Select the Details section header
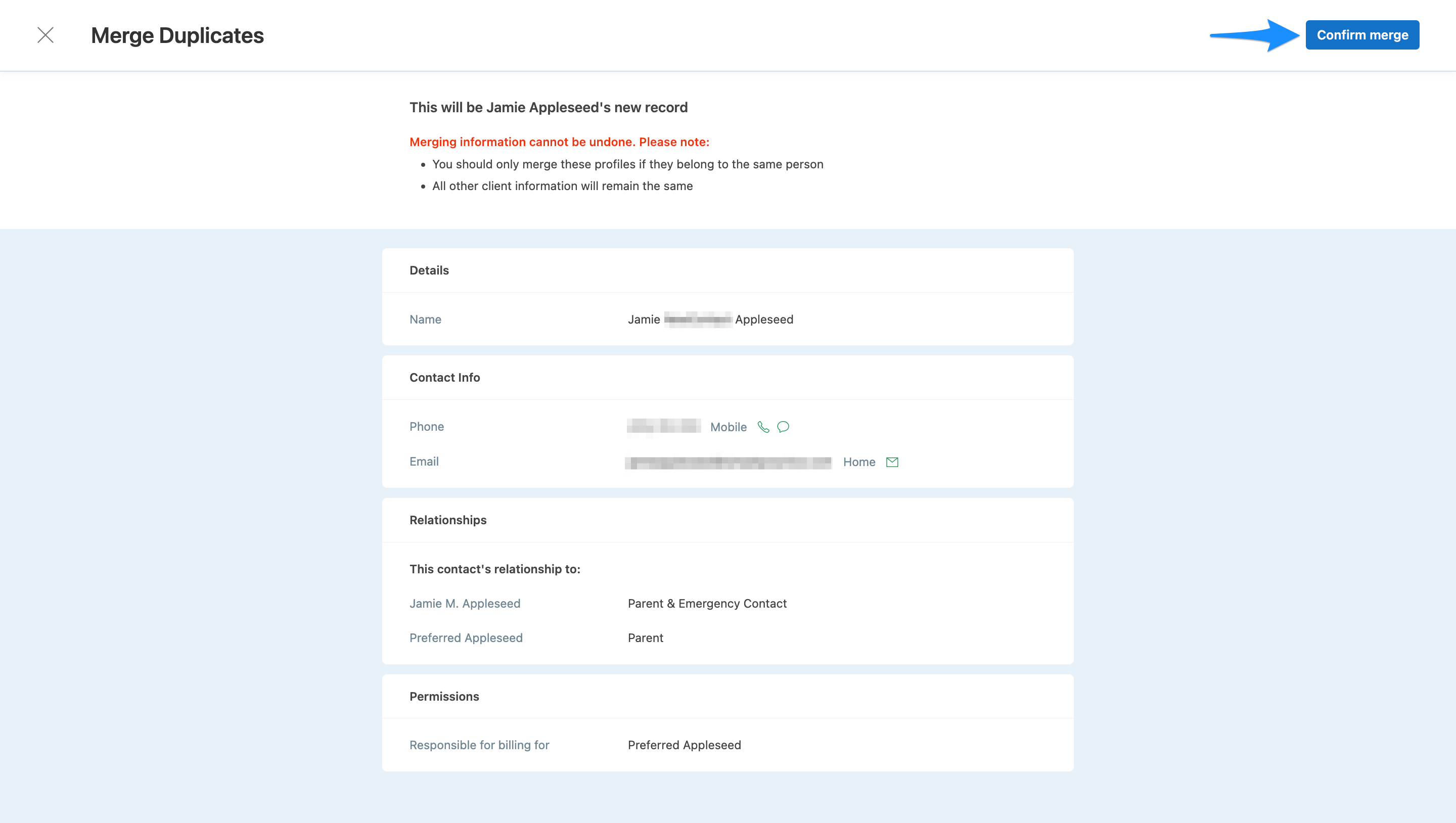 point(429,270)
